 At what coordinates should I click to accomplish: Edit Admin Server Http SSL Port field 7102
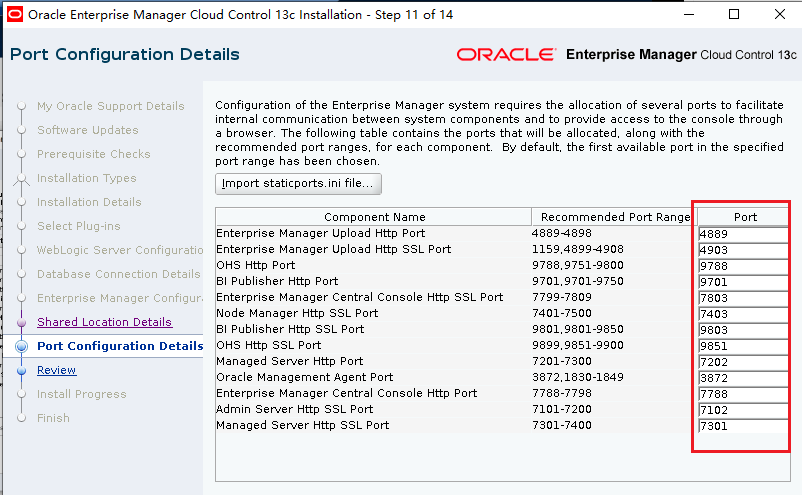pos(743,410)
